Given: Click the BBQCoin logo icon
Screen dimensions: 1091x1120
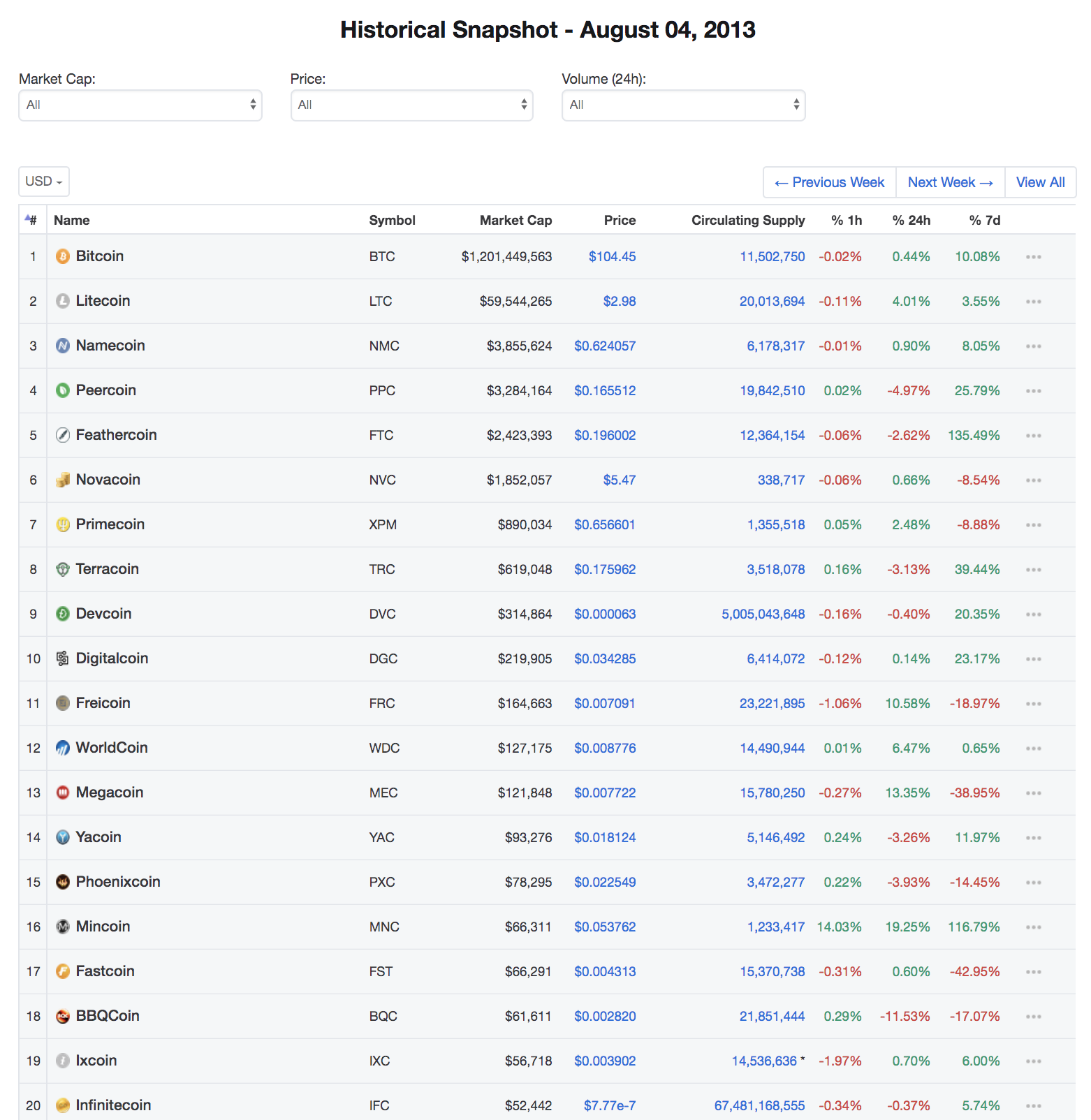Looking at the screenshot, I should point(63,1016).
